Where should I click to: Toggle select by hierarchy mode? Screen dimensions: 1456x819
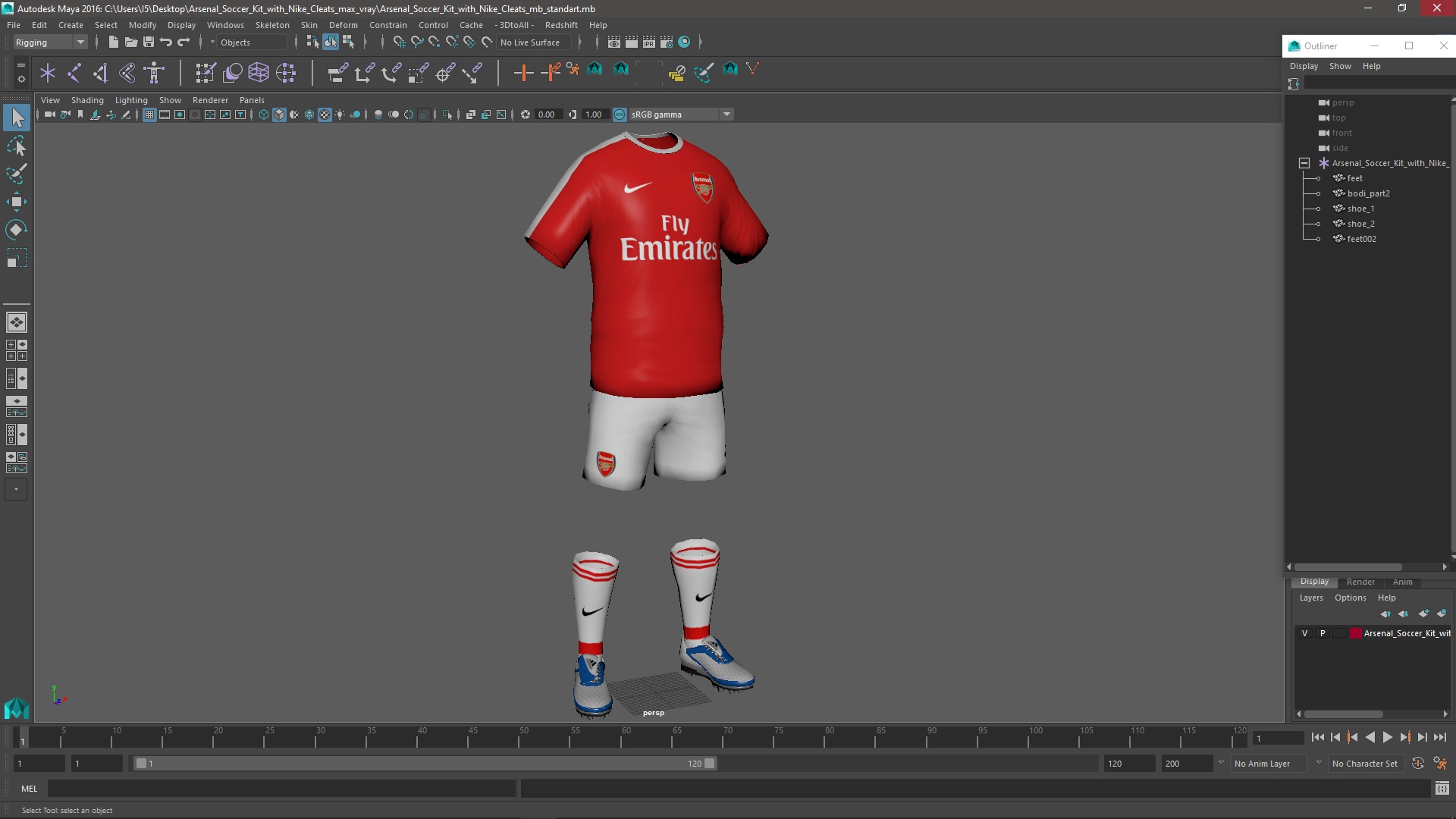pyautogui.click(x=312, y=42)
